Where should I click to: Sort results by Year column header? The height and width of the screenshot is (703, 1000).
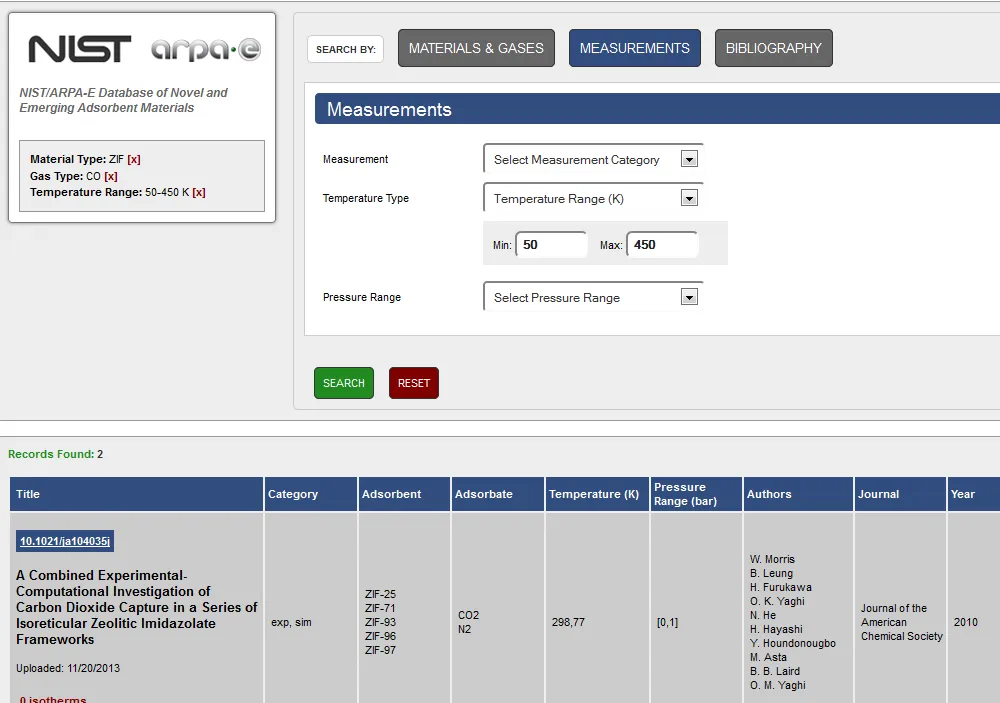point(962,494)
